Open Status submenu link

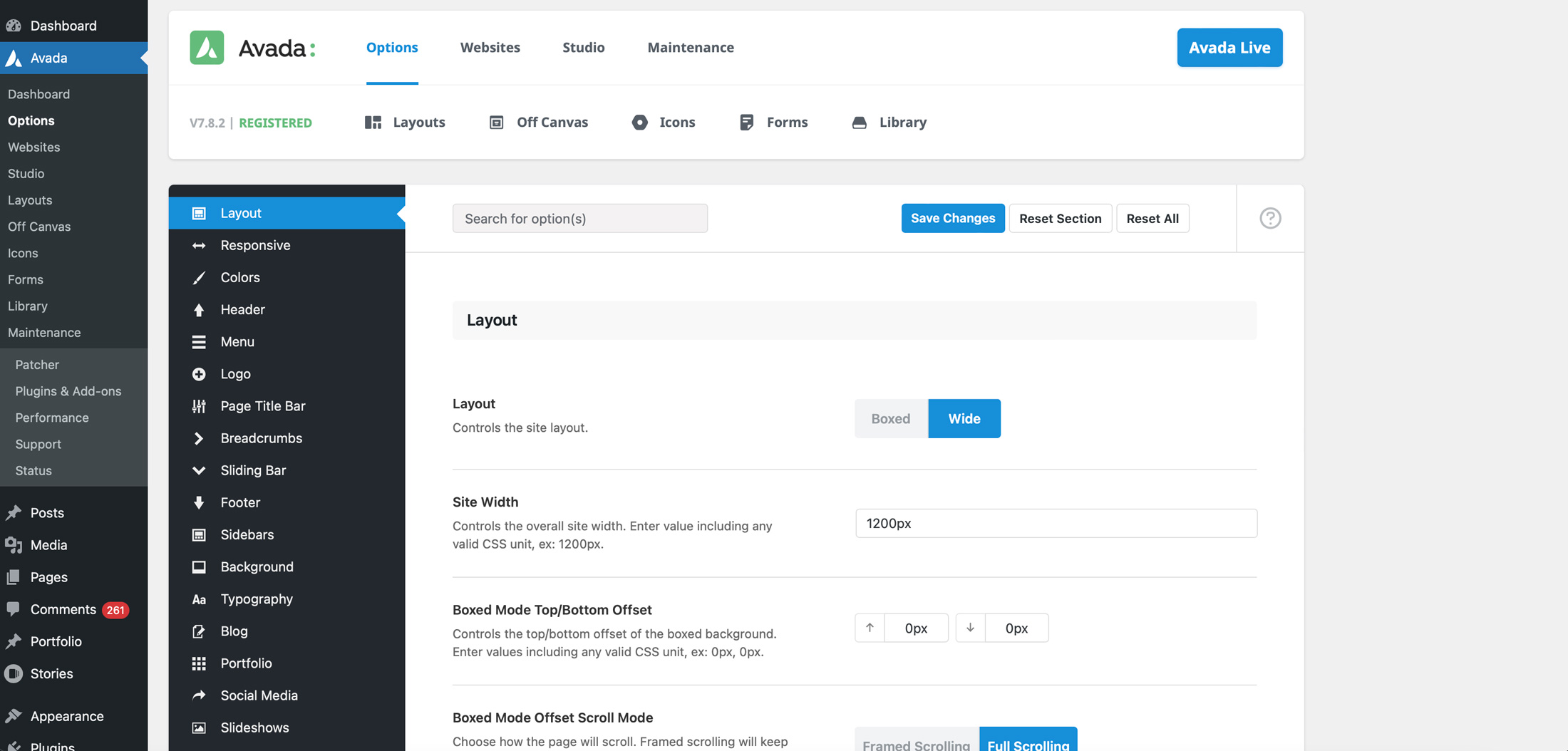point(33,470)
